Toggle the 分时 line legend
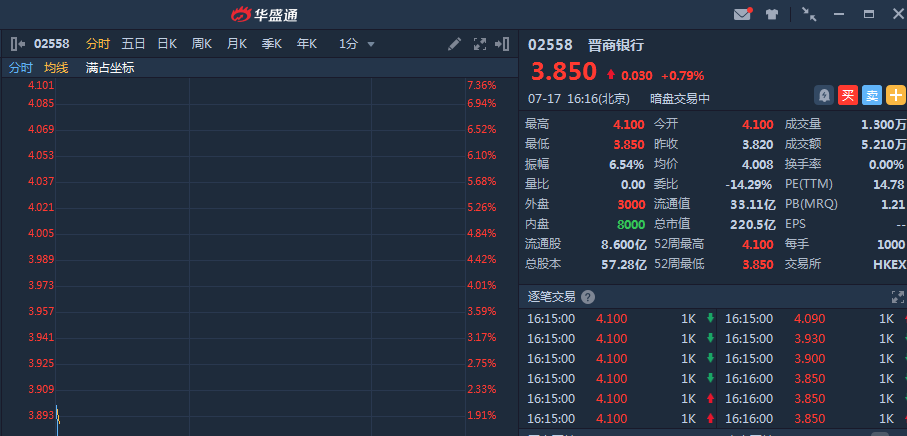The image size is (907, 436). tap(21, 68)
